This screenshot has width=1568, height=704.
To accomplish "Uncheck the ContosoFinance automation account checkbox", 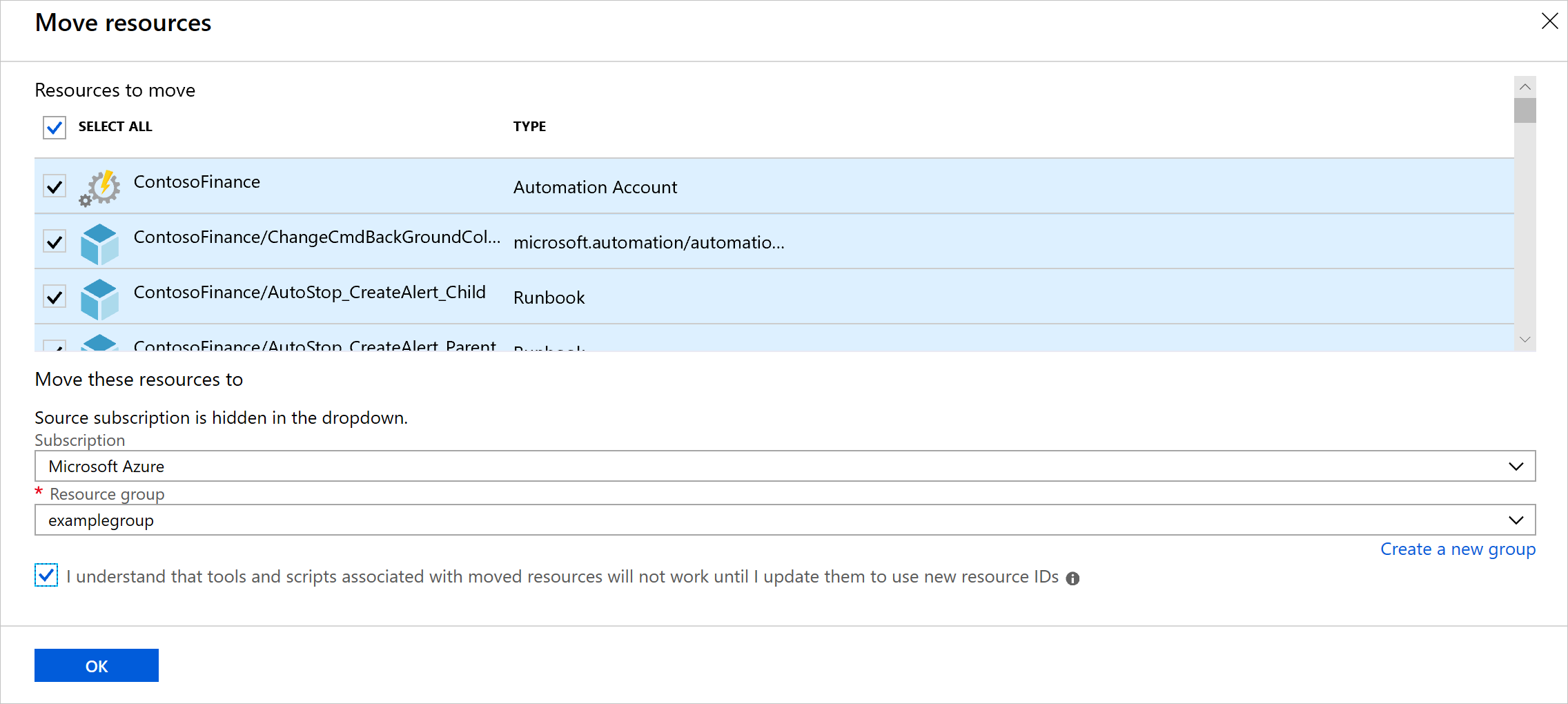I will (55, 186).
